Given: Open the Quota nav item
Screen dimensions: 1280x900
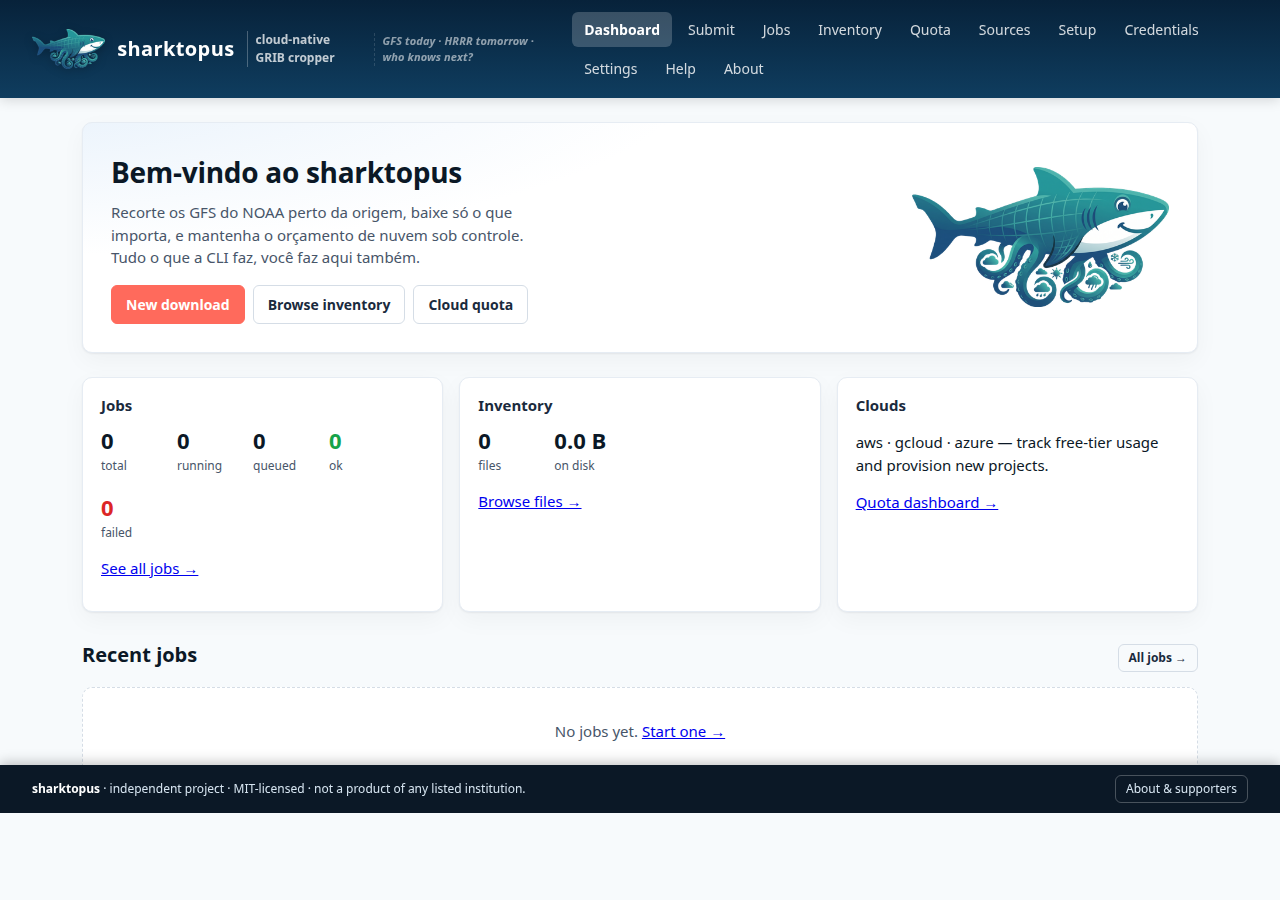Looking at the screenshot, I should tap(930, 30).
